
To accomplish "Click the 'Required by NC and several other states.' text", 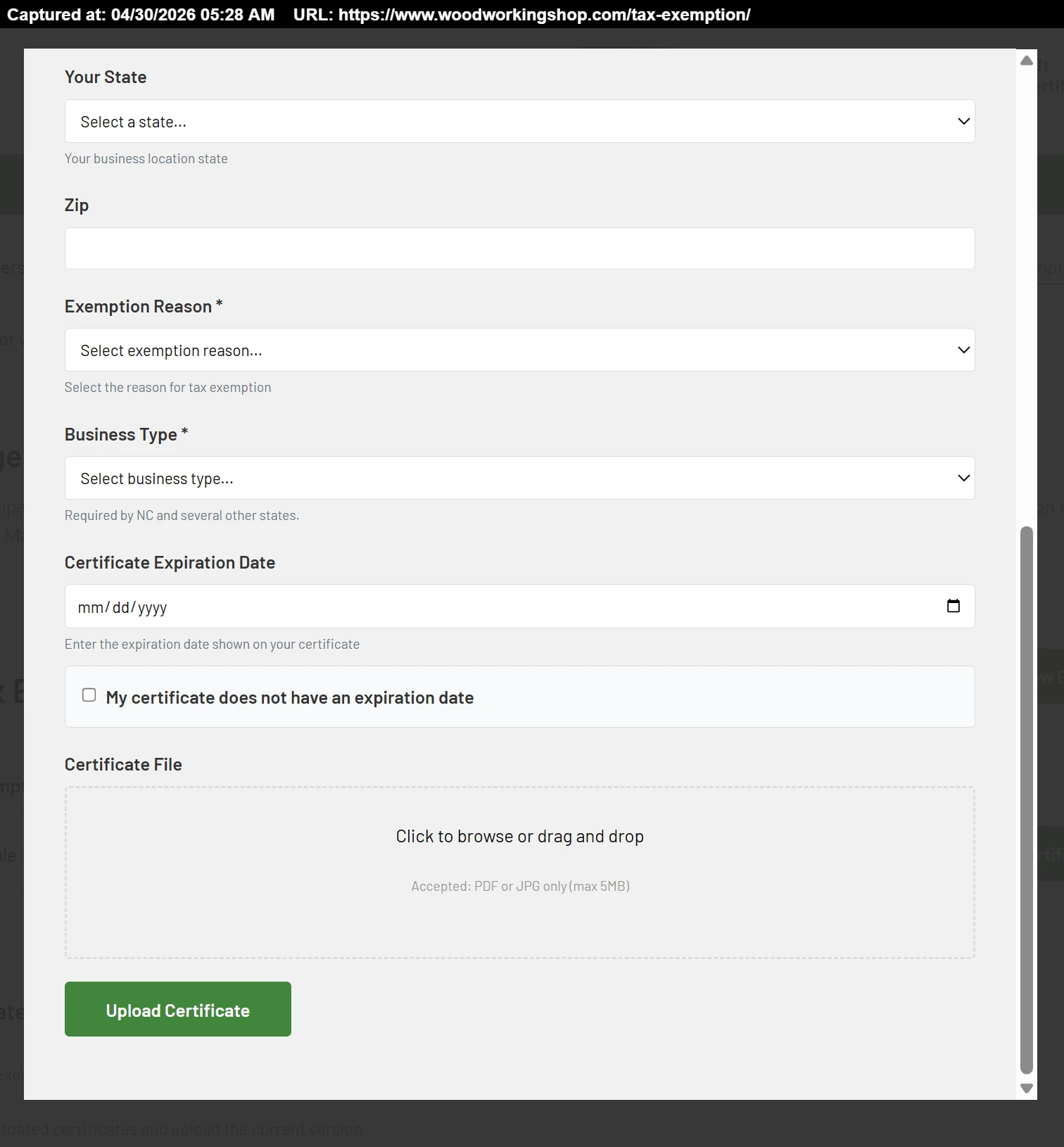I will (182, 516).
